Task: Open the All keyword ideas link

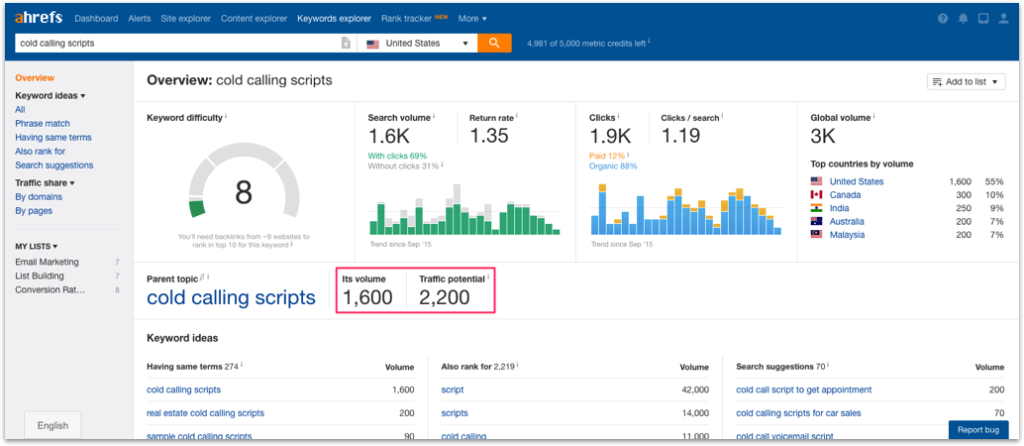Action: tap(20, 110)
